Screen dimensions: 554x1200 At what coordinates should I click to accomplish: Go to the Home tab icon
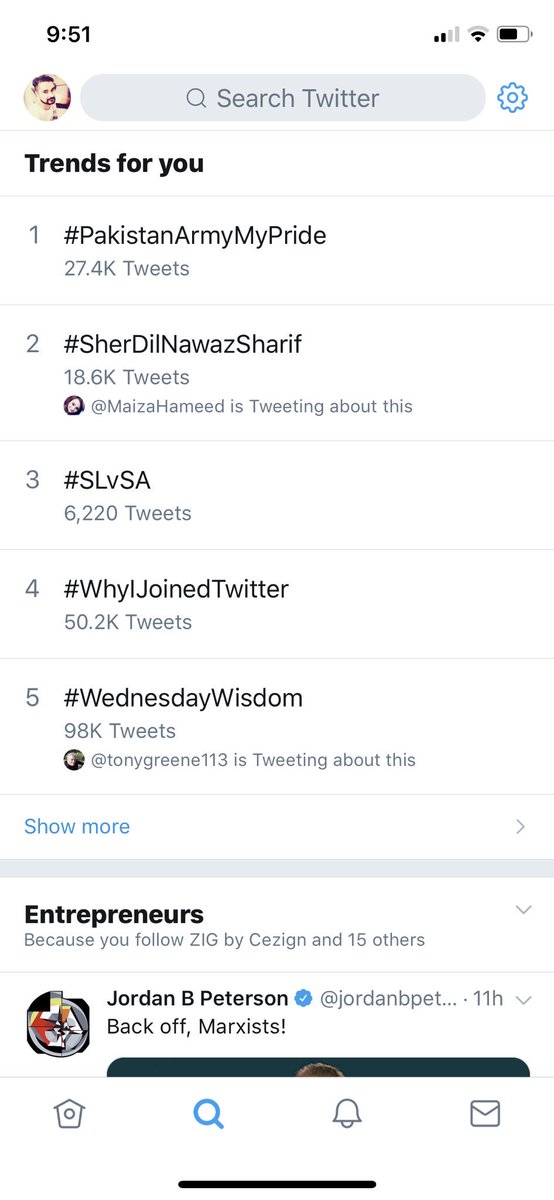(x=69, y=1113)
